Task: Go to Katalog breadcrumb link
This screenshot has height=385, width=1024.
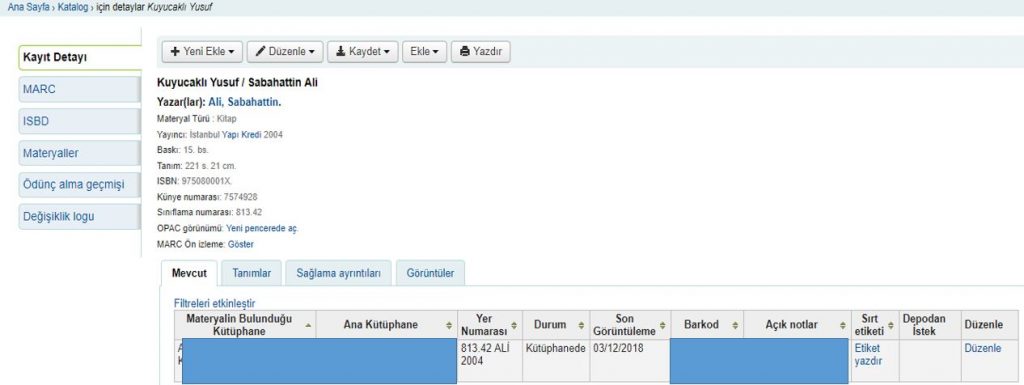Action: click(72, 7)
